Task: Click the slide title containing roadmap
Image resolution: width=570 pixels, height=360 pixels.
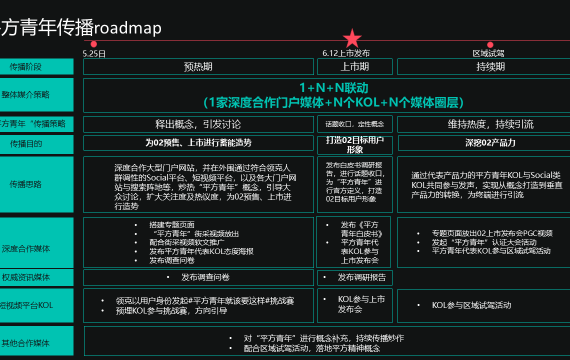Action: [81, 28]
